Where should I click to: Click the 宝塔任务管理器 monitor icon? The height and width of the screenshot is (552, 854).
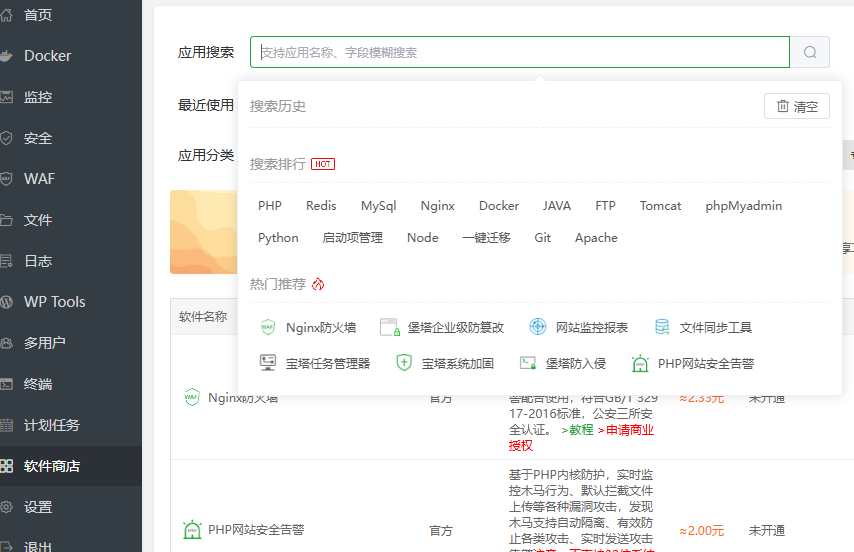pos(268,363)
